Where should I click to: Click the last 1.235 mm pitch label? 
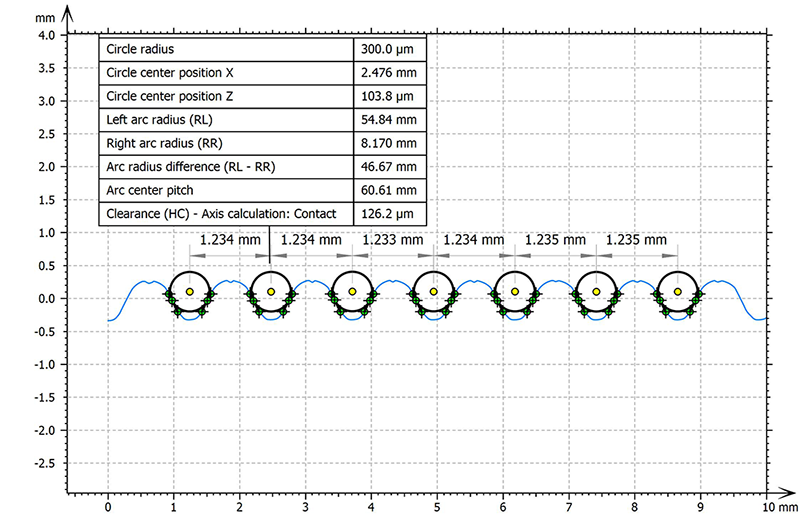[x=636, y=239]
